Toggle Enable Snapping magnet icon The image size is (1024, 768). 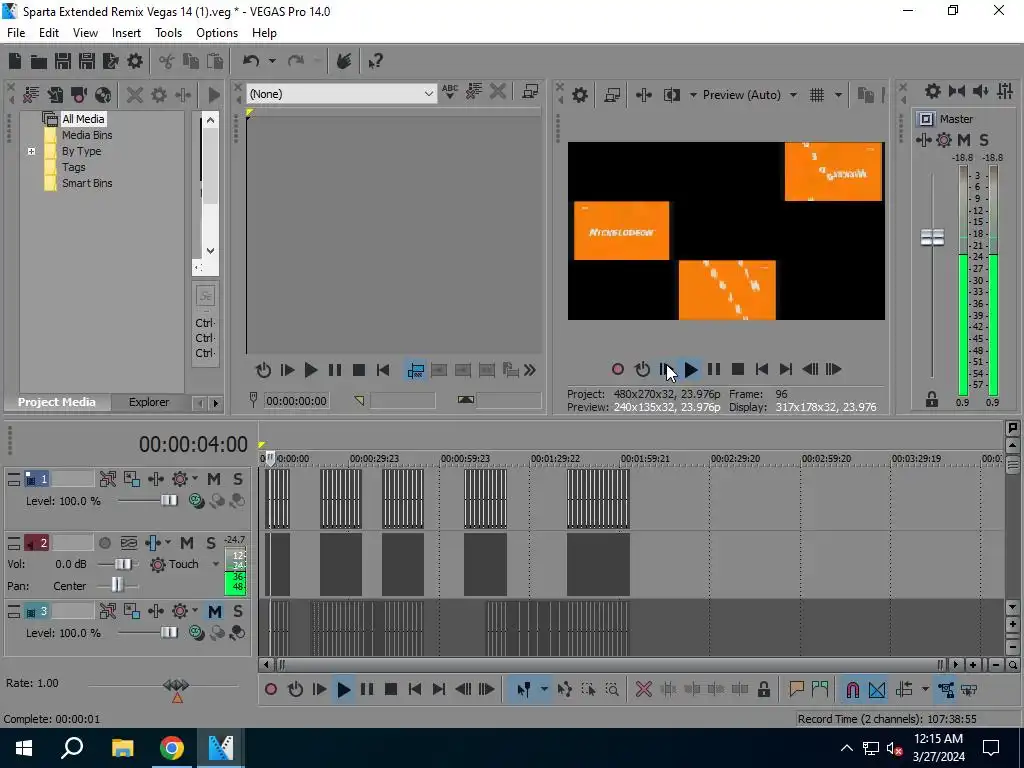click(852, 690)
